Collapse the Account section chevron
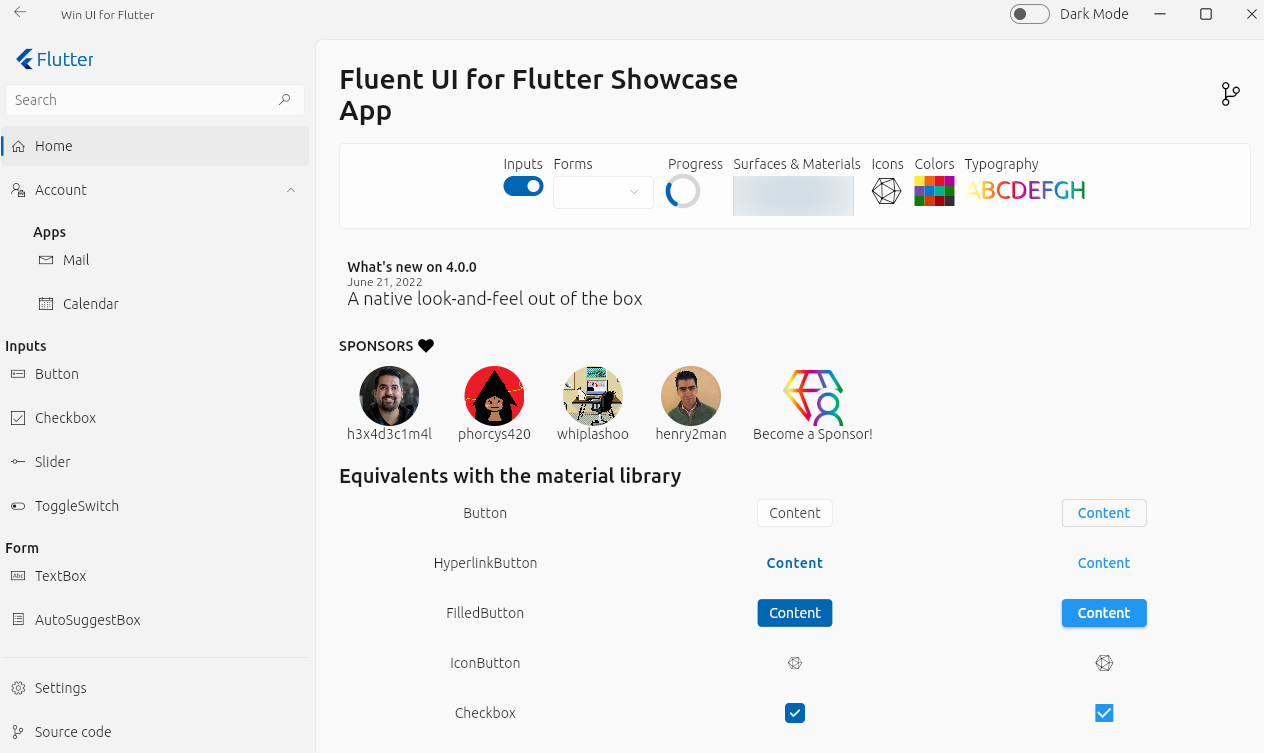 (x=291, y=190)
